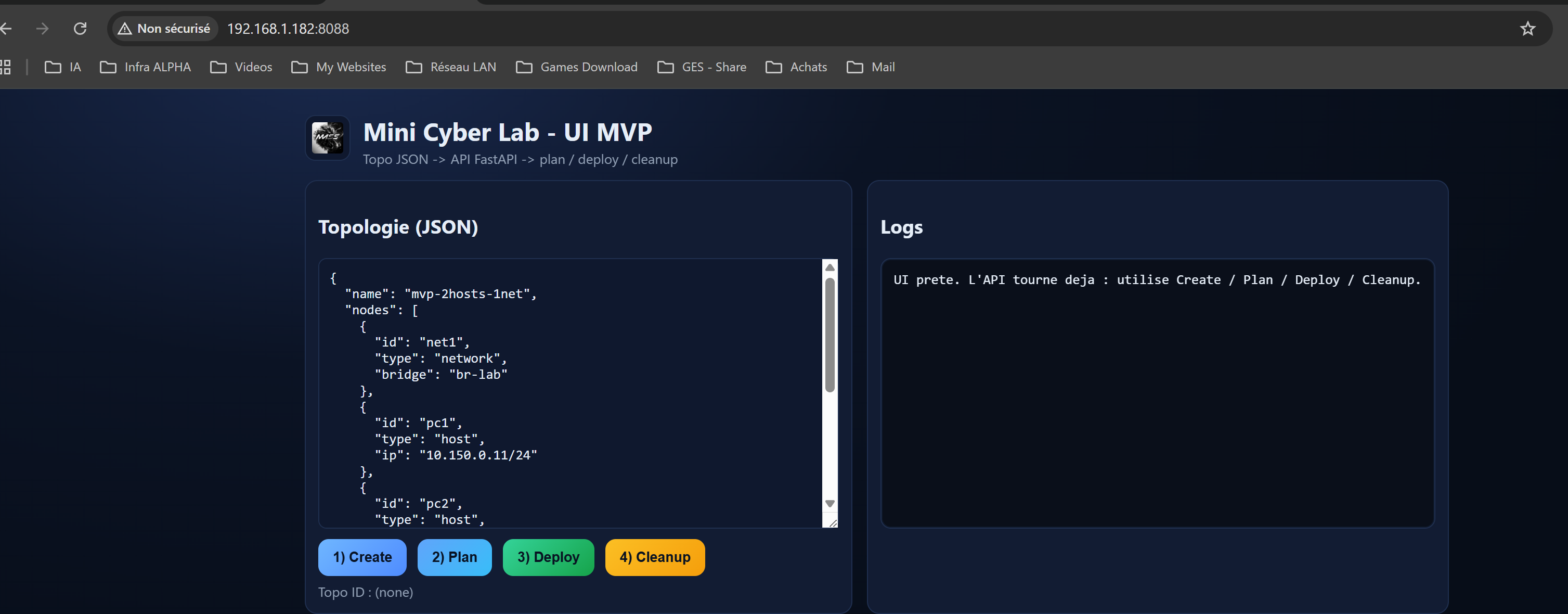
Task: Open the My Websites bookmarks folder
Action: 339,67
